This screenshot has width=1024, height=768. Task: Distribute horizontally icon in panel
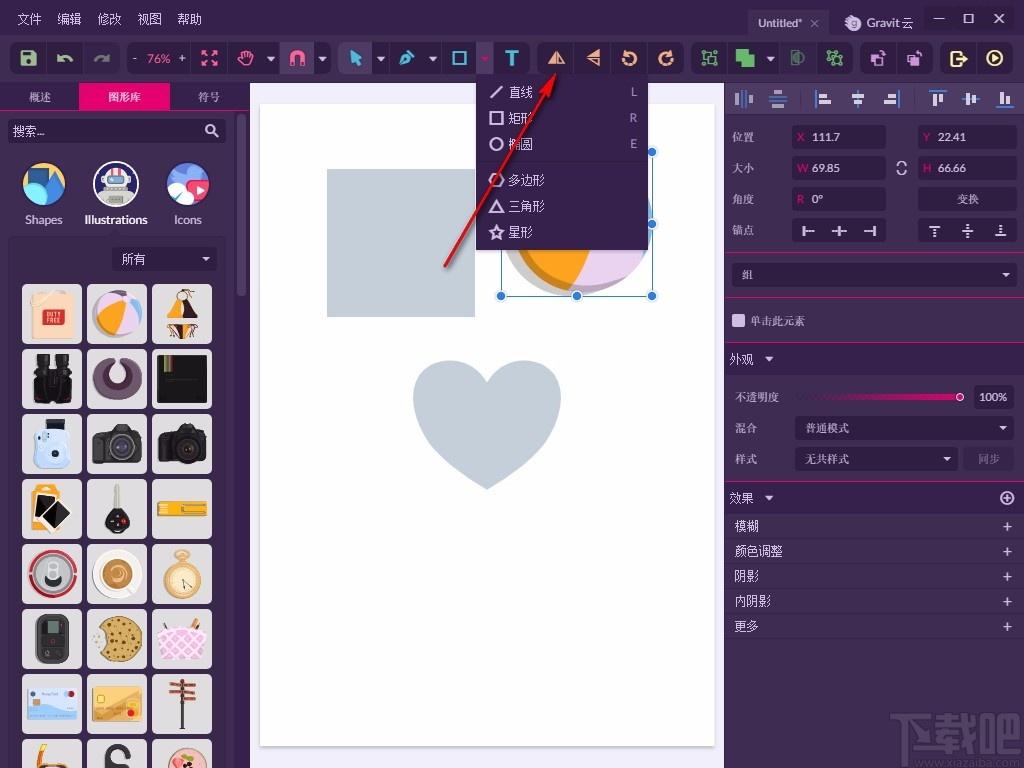point(744,99)
